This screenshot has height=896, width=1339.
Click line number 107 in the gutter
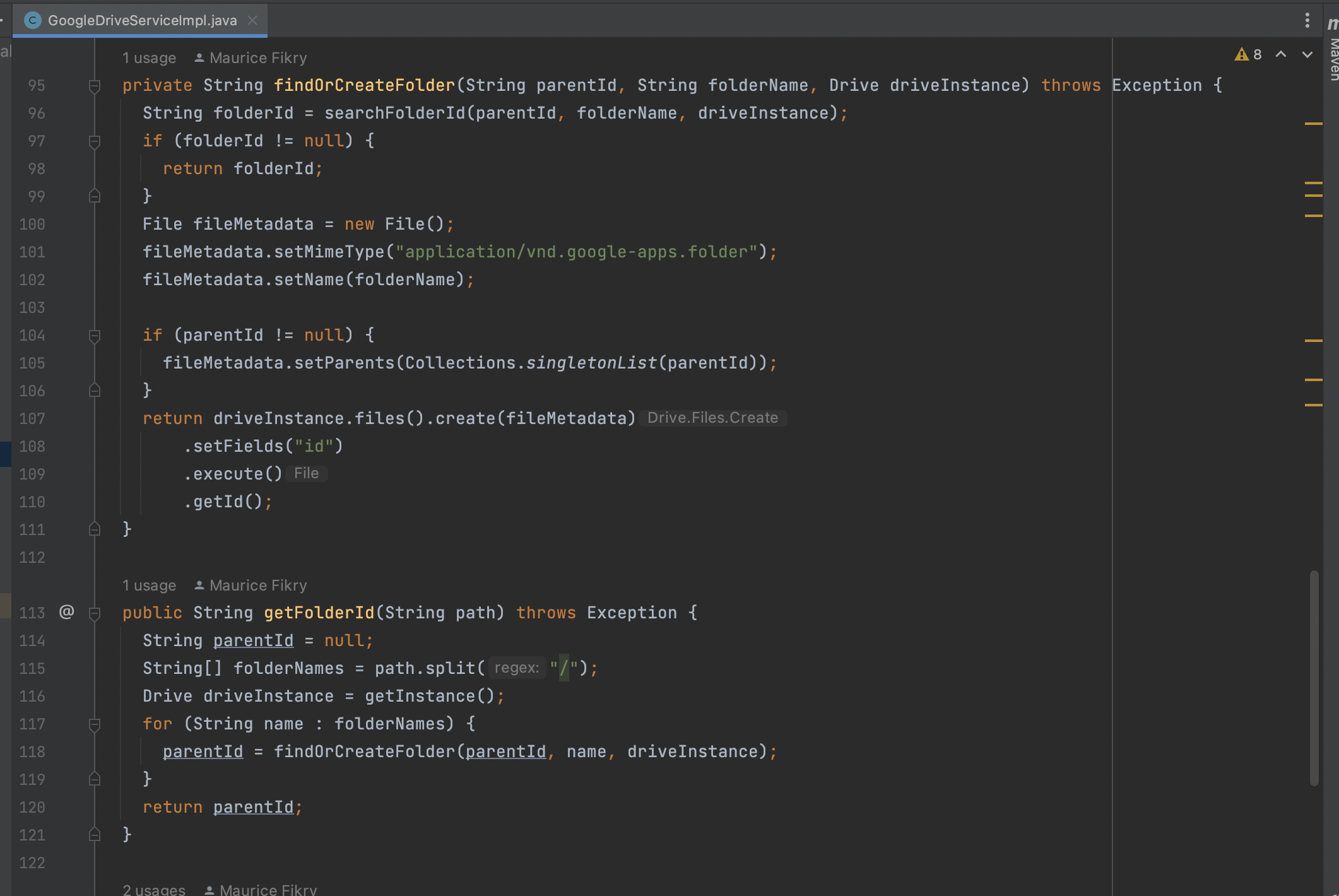click(x=32, y=418)
